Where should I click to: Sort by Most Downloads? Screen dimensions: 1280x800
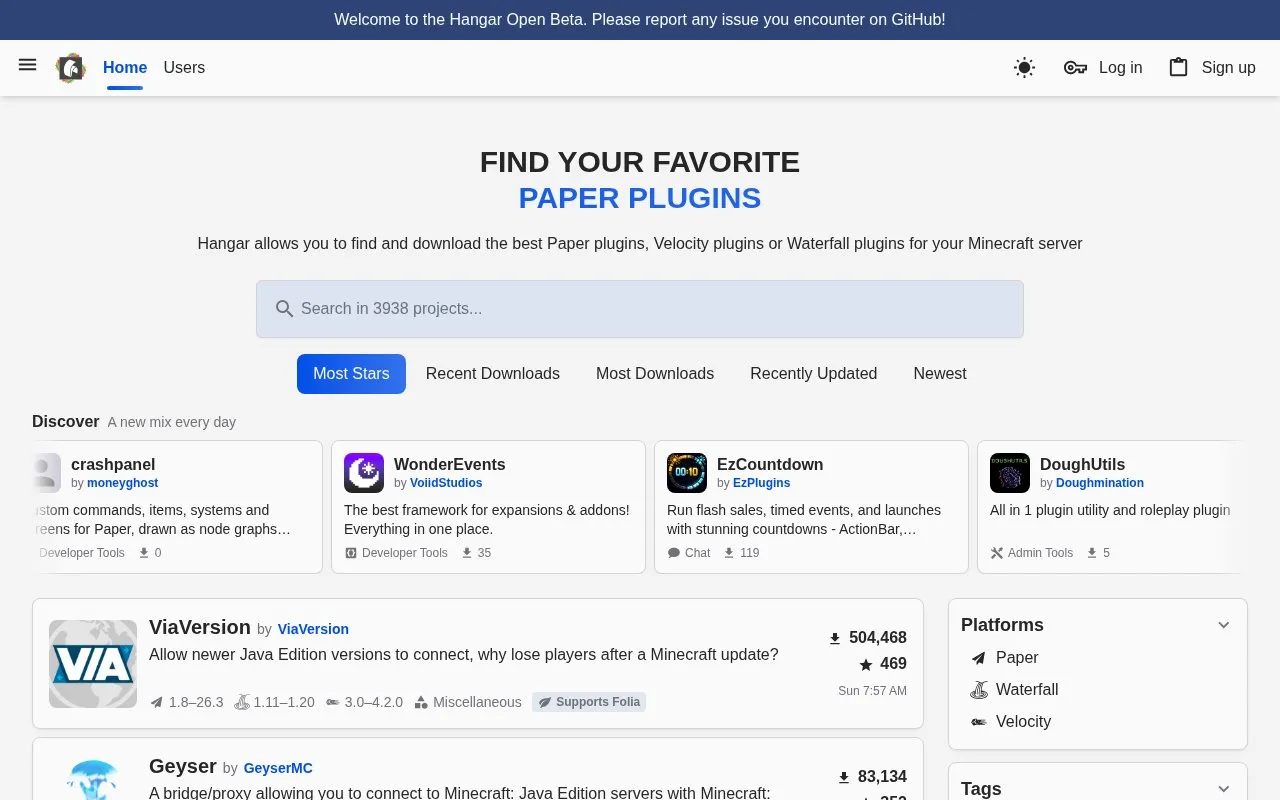point(655,374)
